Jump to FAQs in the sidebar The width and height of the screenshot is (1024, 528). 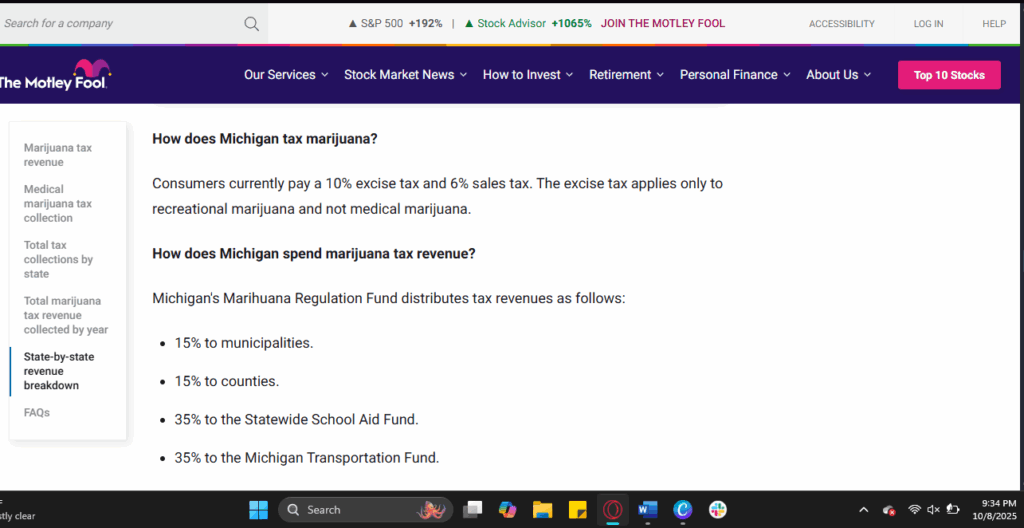coord(37,413)
